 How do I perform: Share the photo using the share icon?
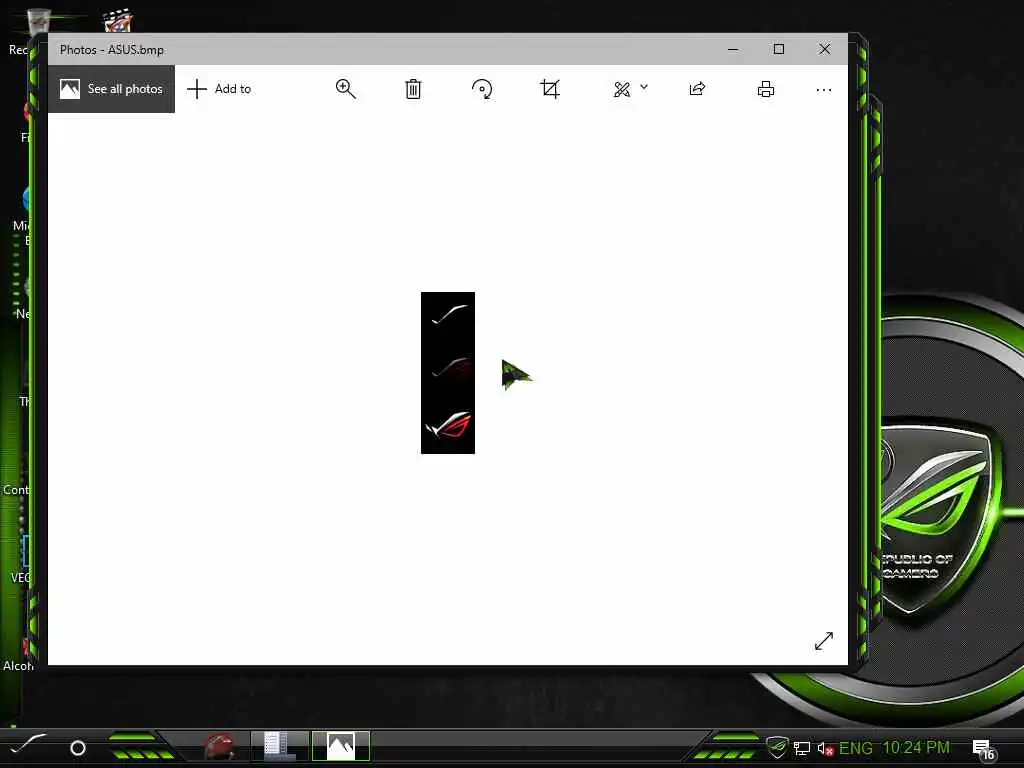pos(697,89)
